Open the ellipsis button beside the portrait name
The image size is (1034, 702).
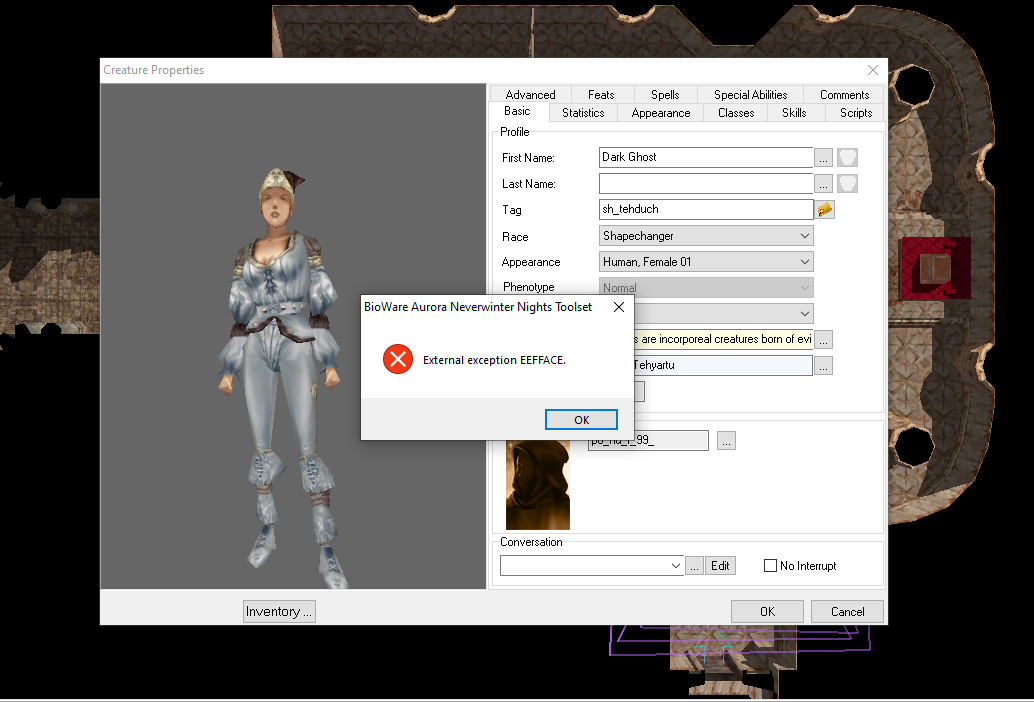(x=725, y=440)
